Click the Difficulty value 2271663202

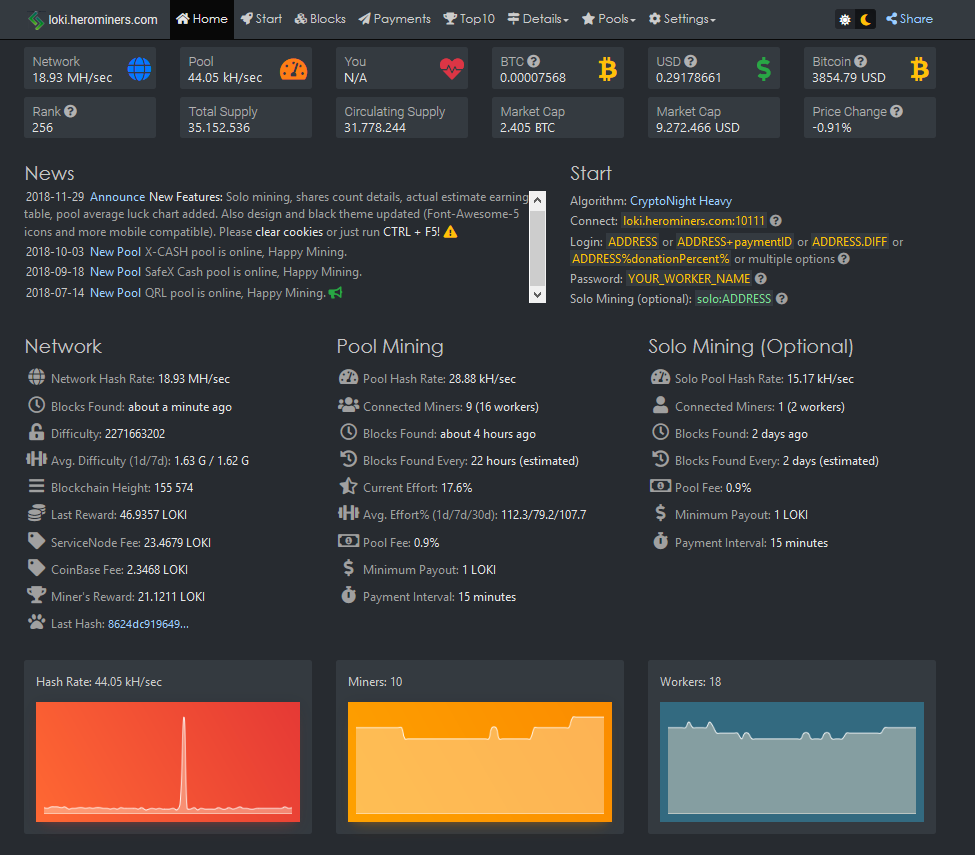coord(135,434)
